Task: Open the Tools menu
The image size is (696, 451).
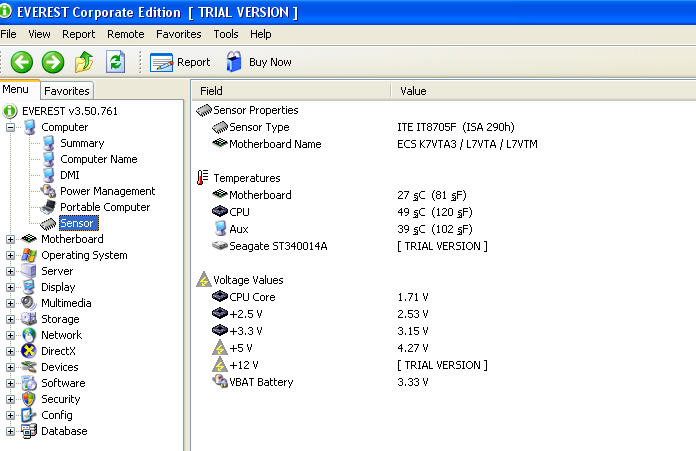Action: [226, 34]
